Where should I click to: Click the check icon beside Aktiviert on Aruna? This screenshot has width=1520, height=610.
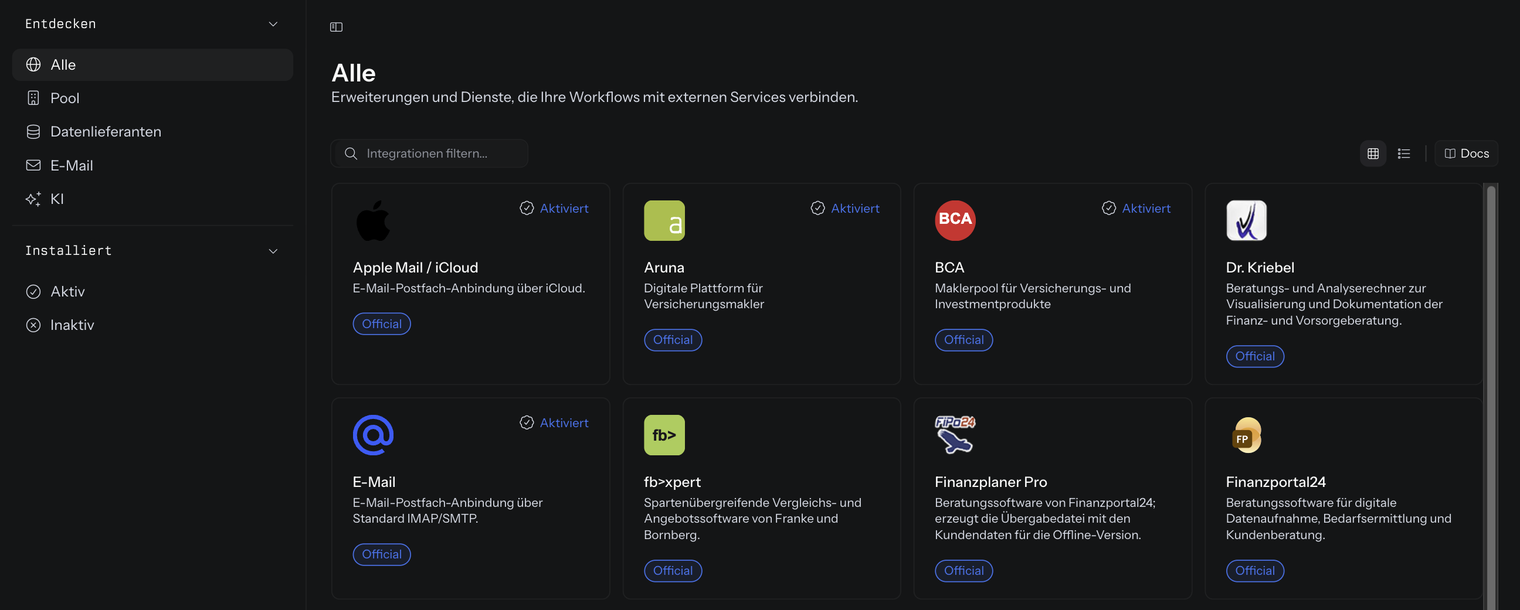tap(817, 208)
